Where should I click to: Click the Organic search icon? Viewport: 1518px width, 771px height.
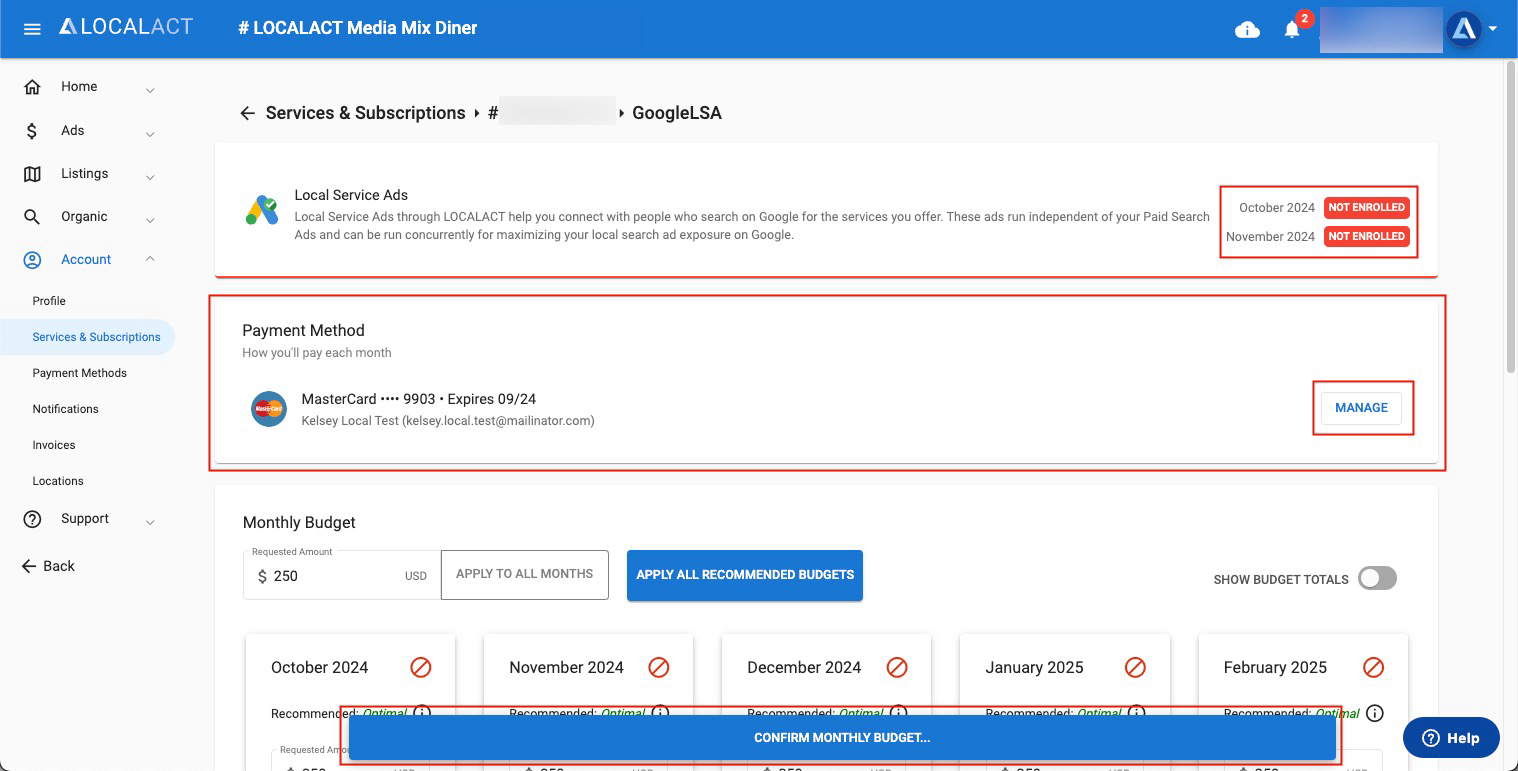(32, 217)
